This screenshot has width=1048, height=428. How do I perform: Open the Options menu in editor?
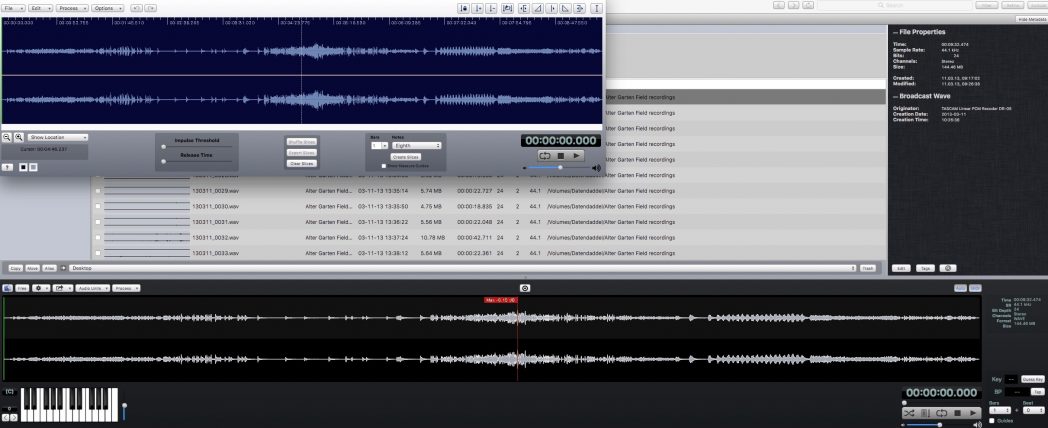pyautogui.click(x=107, y=8)
